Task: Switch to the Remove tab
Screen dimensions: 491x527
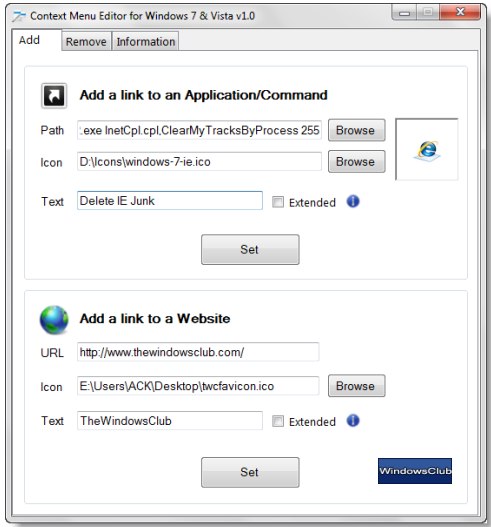Action: 86,42
